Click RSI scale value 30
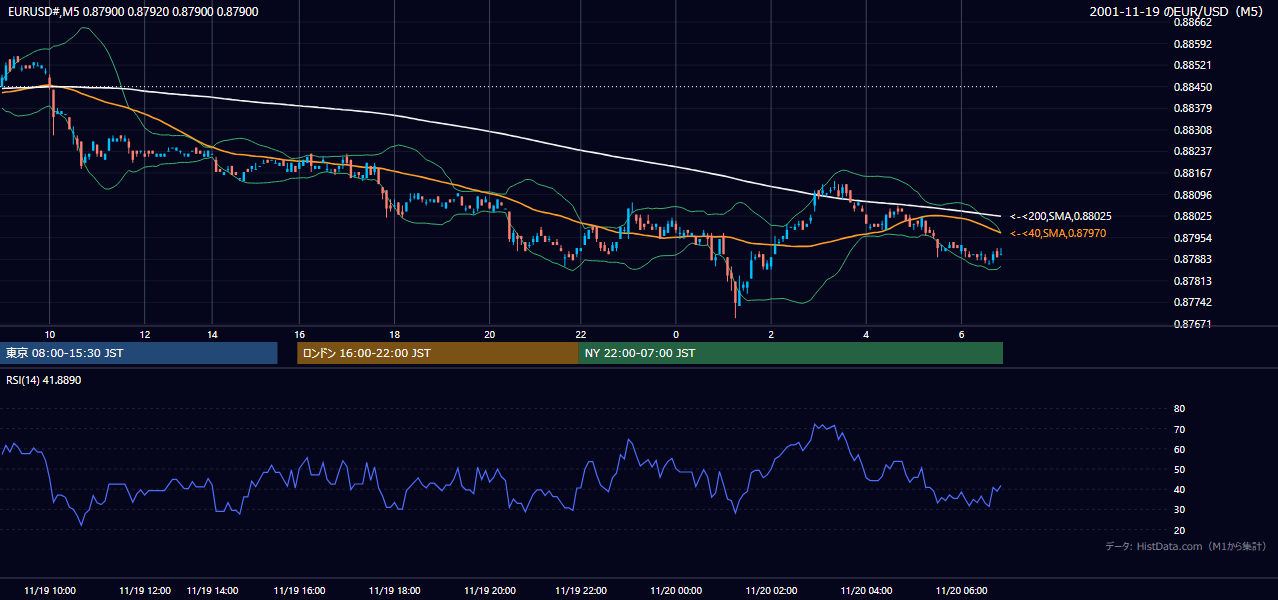1278x600 pixels. point(1179,510)
